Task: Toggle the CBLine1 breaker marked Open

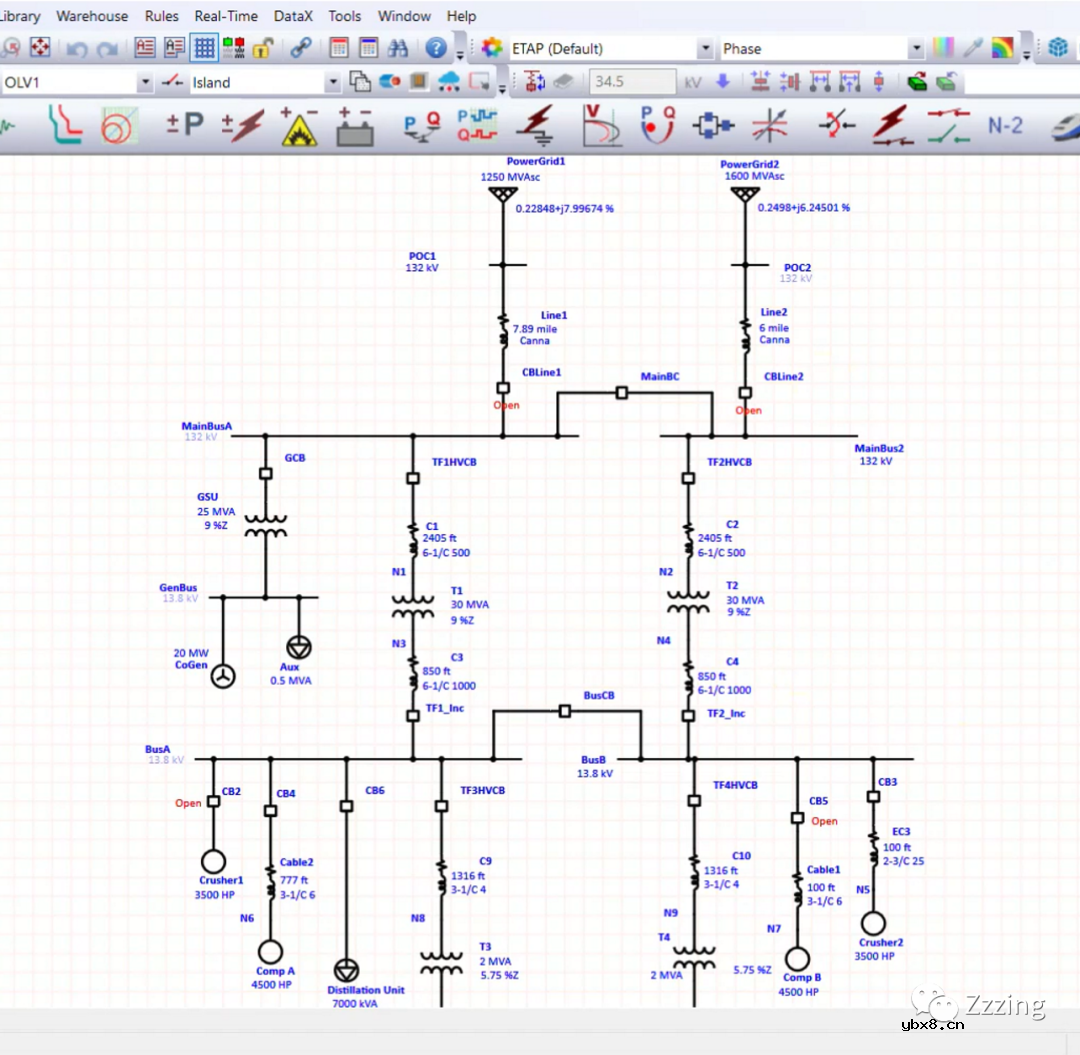Action: coord(503,388)
